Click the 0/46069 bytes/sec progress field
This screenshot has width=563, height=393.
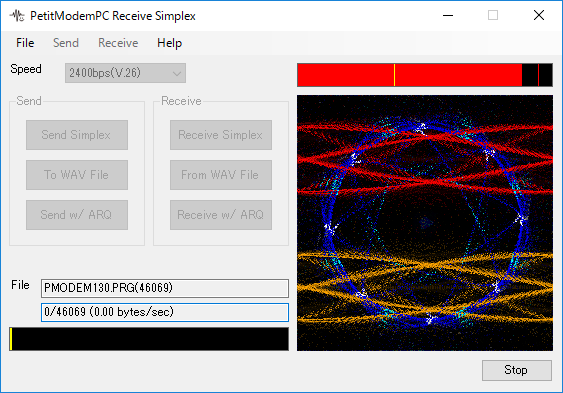[x=165, y=312]
